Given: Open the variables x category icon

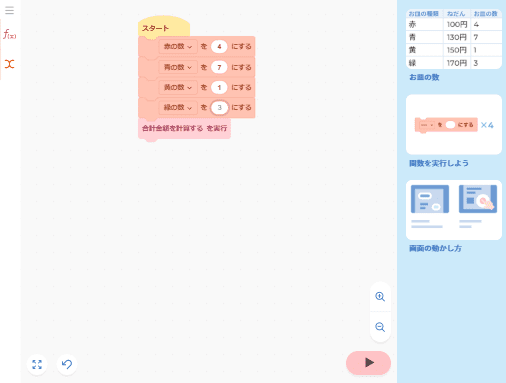Looking at the screenshot, I should click(9, 64).
